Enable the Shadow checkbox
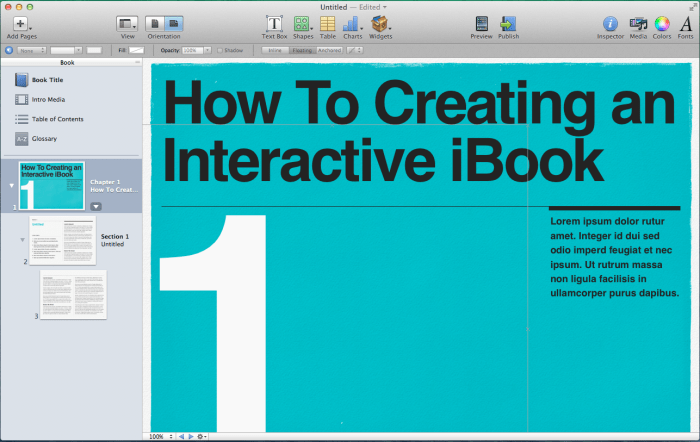Image resolution: width=700 pixels, height=442 pixels. 221,50
